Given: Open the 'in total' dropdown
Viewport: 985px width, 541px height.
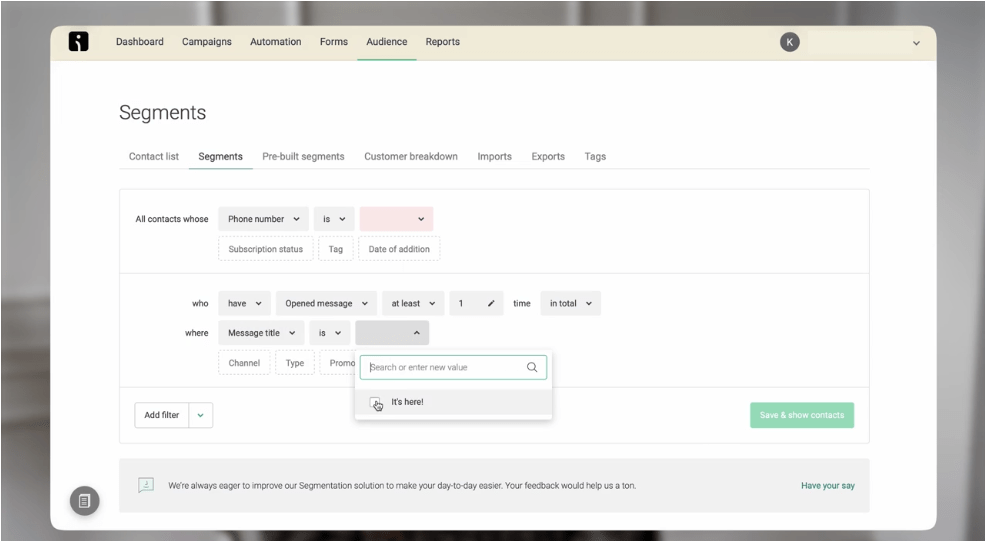Looking at the screenshot, I should (570, 303).
